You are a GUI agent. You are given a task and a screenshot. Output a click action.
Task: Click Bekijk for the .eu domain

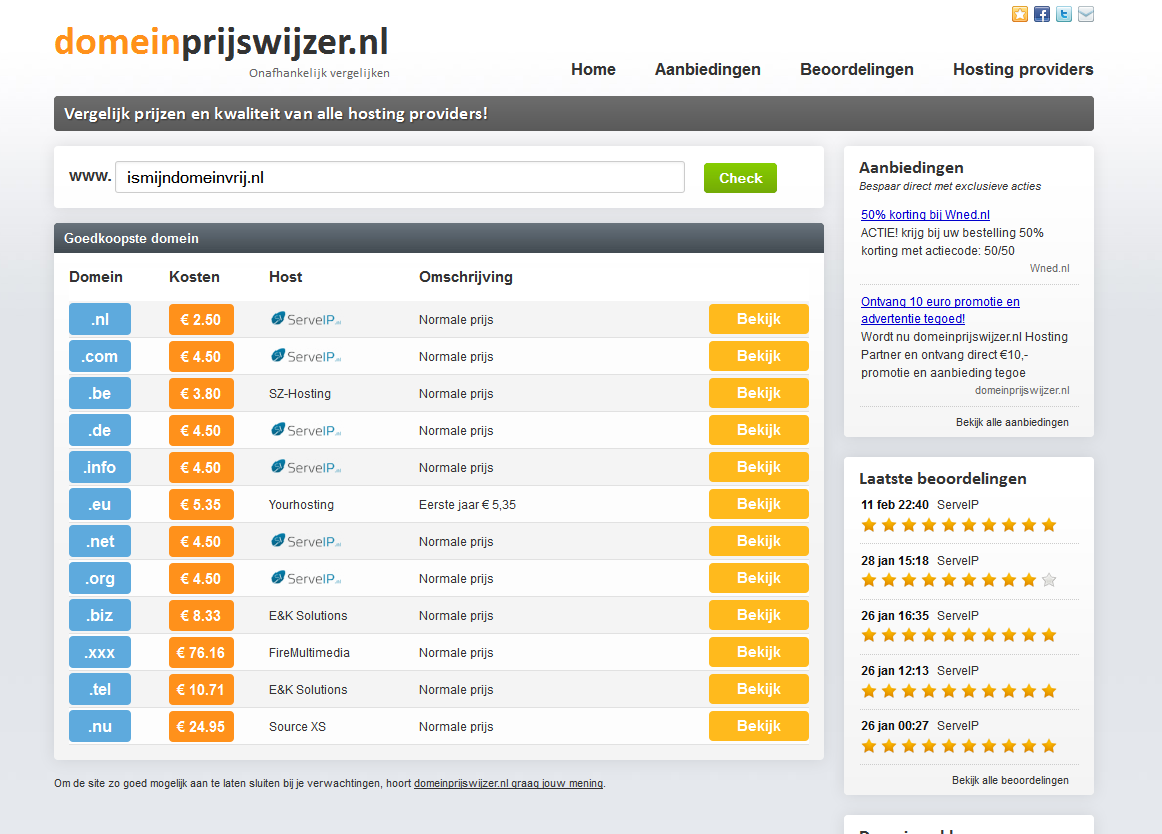pyautogui.click(x=758, y=504)
